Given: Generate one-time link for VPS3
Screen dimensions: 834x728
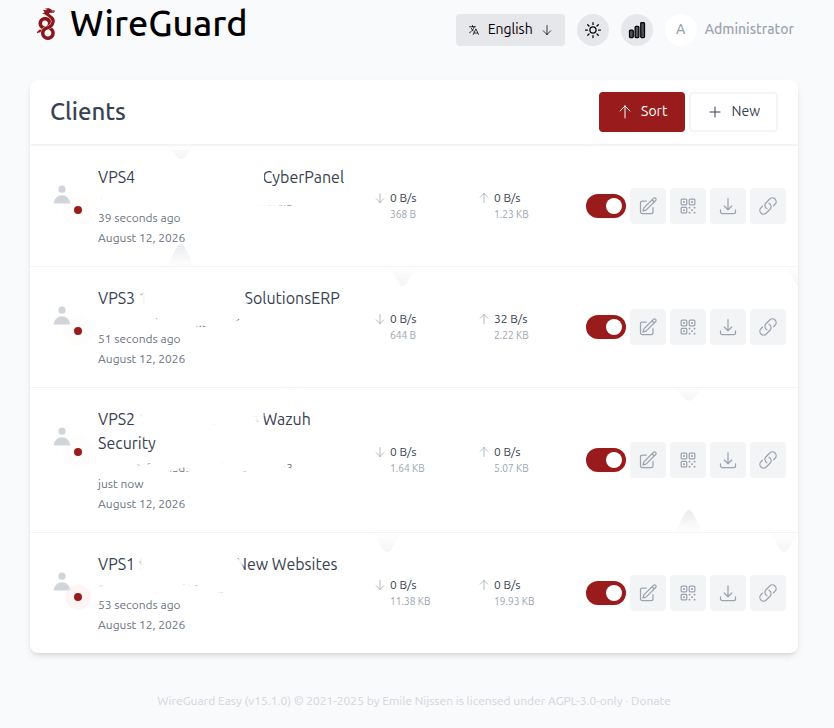Looking at the screenshot, I should click(x=768, y=327).
